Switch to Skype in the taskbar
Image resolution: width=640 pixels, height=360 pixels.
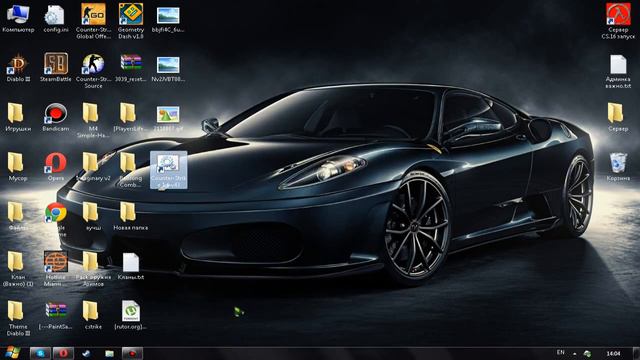pyautogui.click(x=40, y=353)
